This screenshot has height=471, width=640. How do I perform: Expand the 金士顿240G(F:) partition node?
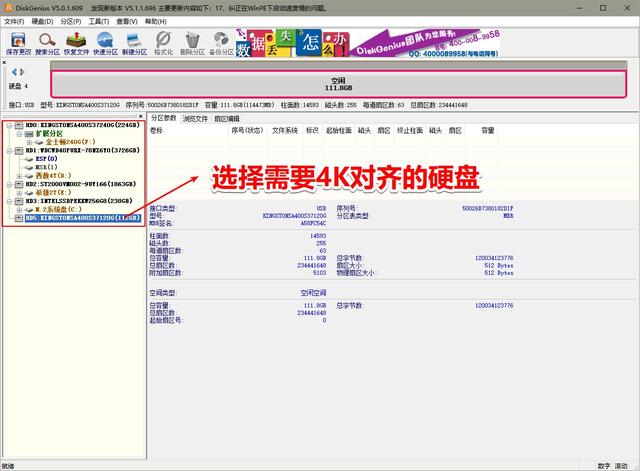tap(29, 142)
